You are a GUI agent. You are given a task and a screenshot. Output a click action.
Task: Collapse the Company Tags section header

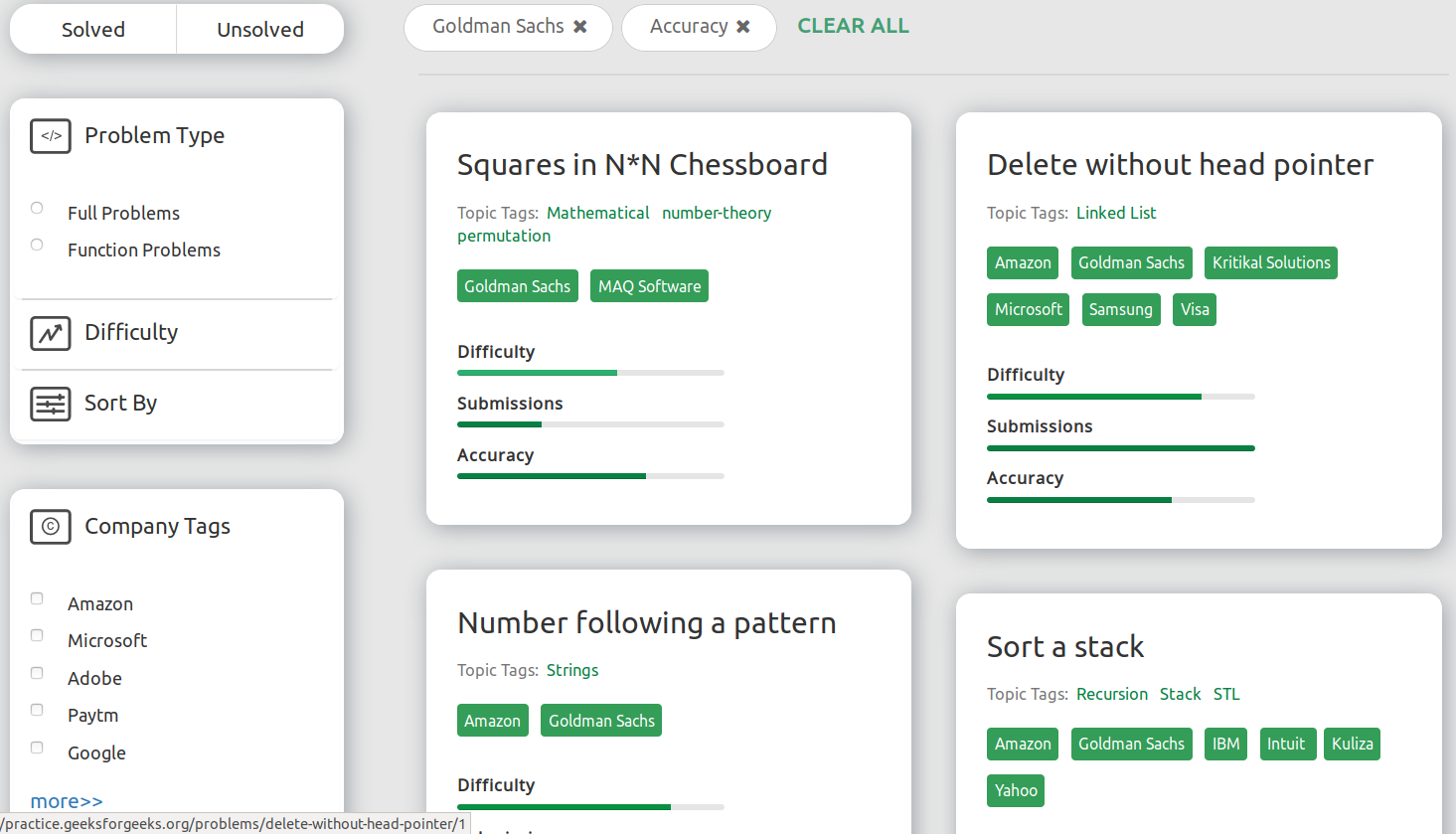tap(158, 527)
